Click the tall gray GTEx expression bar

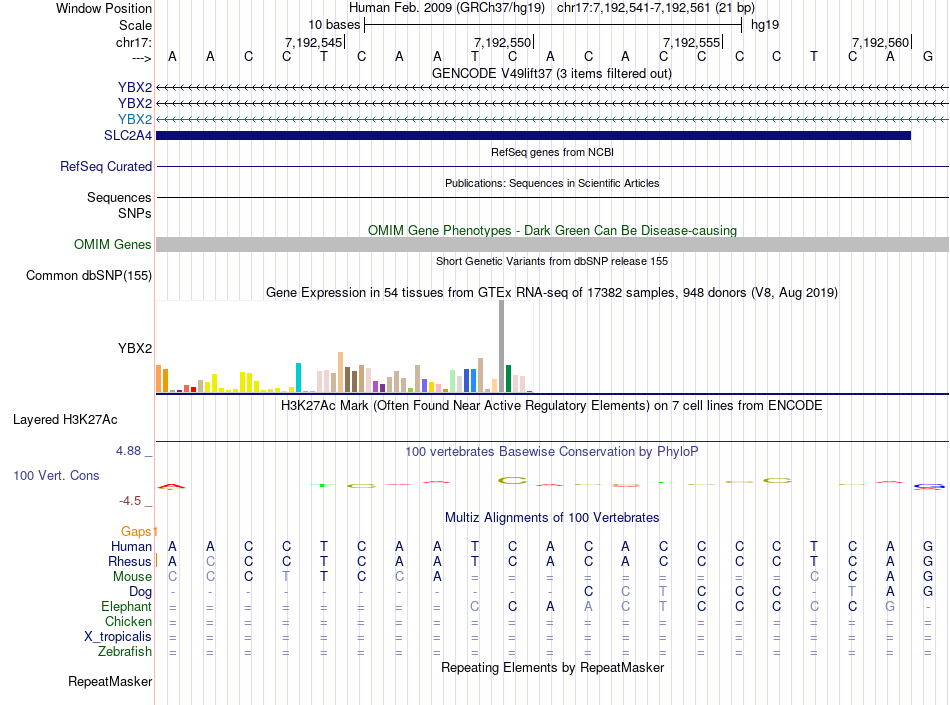coord(502,346)
